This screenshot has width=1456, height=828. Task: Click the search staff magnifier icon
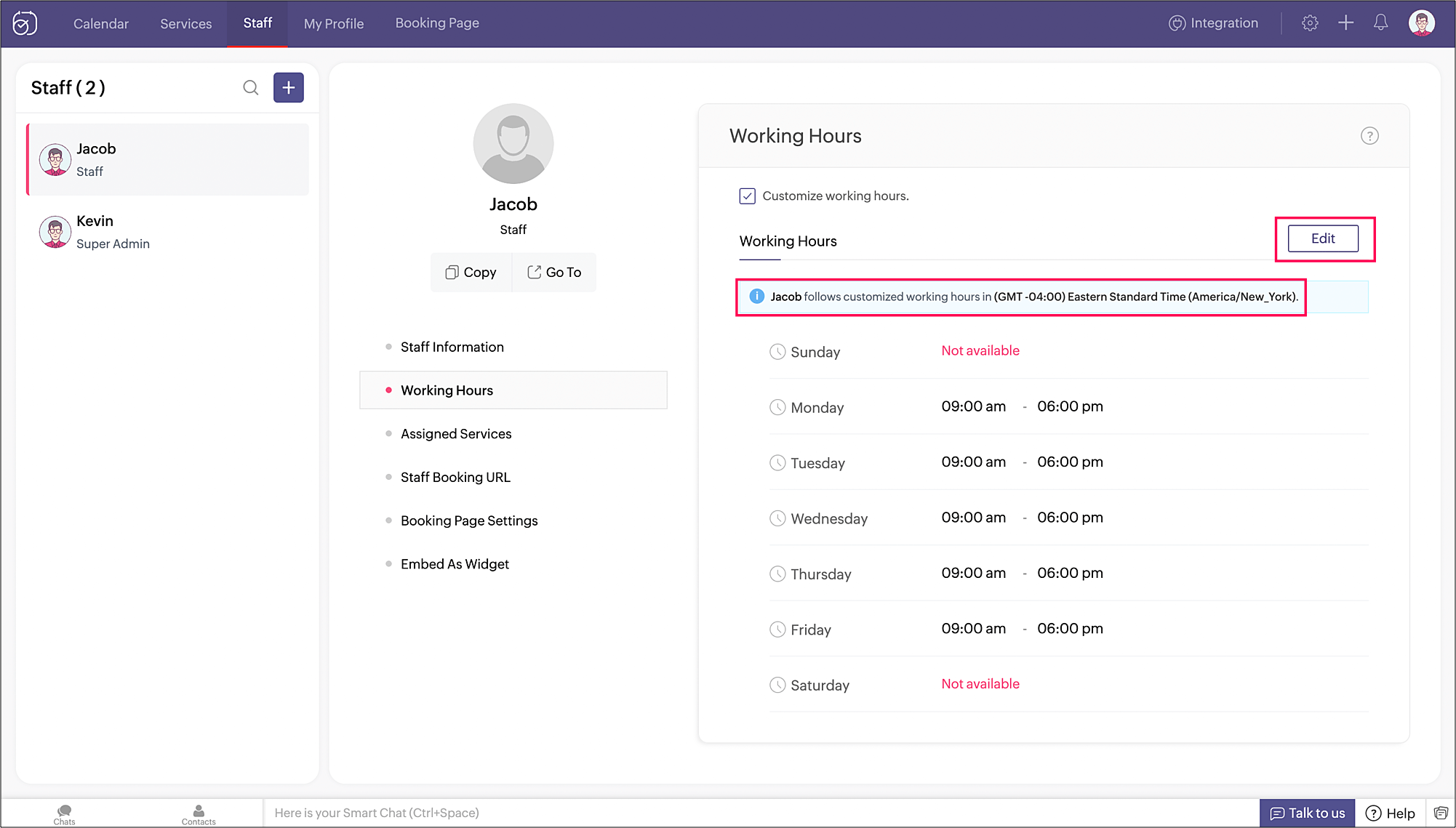[250, 88]
